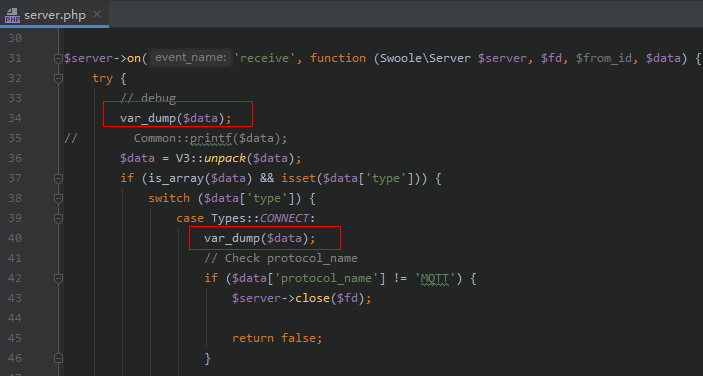703x376 pixels.
Task: Fold the if statement at line 37
Action: click(x=58, y=178)
